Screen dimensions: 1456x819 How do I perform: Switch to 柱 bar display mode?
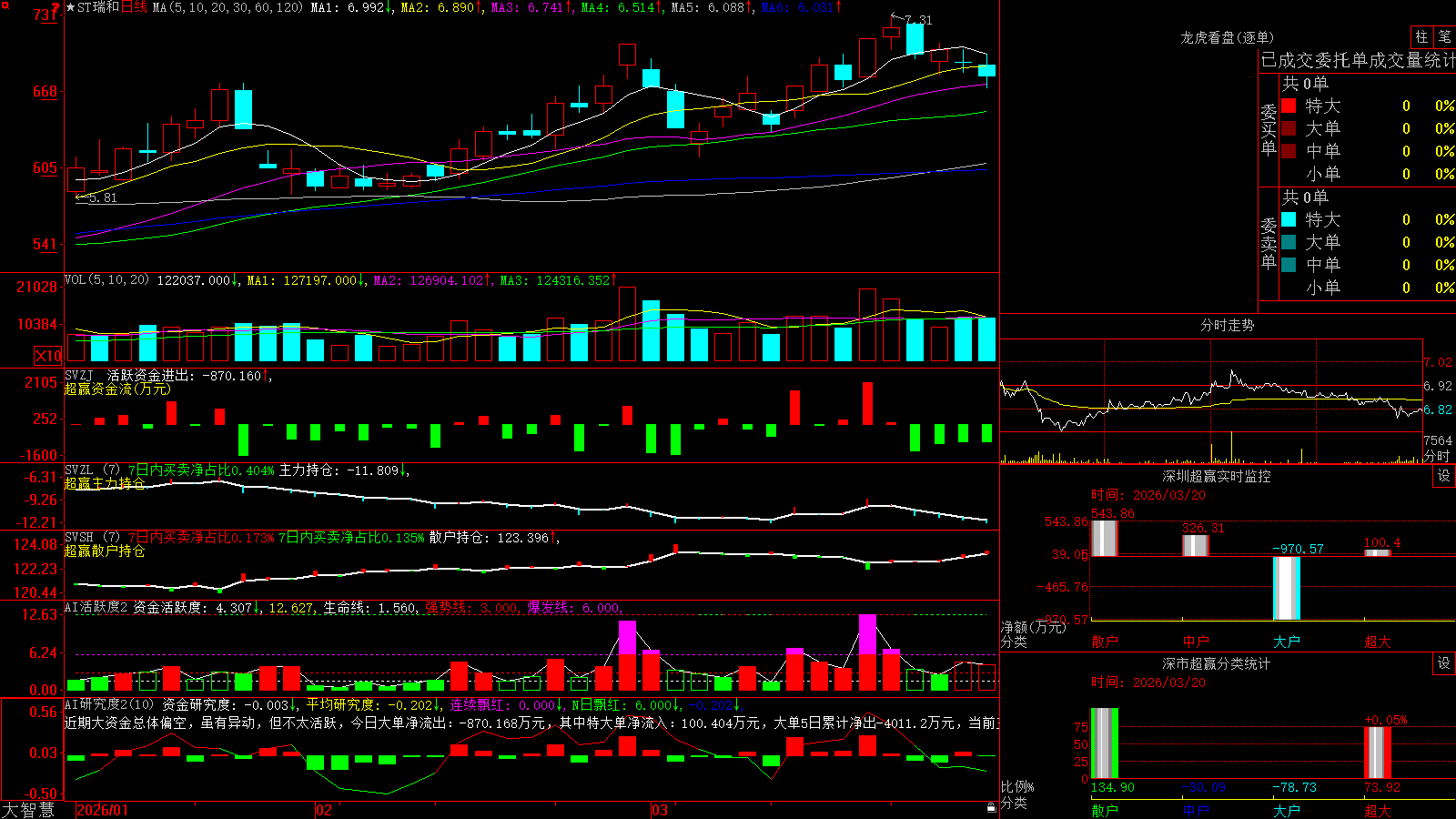coord(1421,36)
